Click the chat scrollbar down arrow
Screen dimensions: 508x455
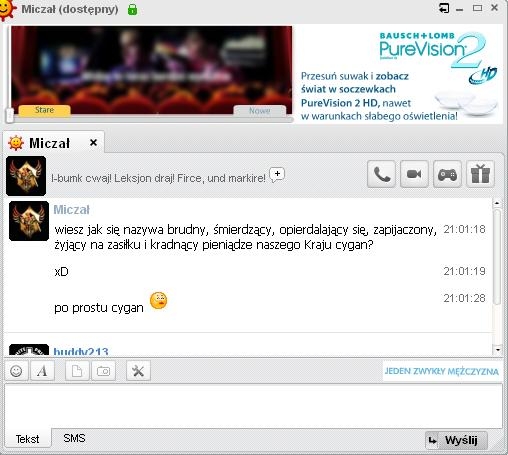coord(497,349)
